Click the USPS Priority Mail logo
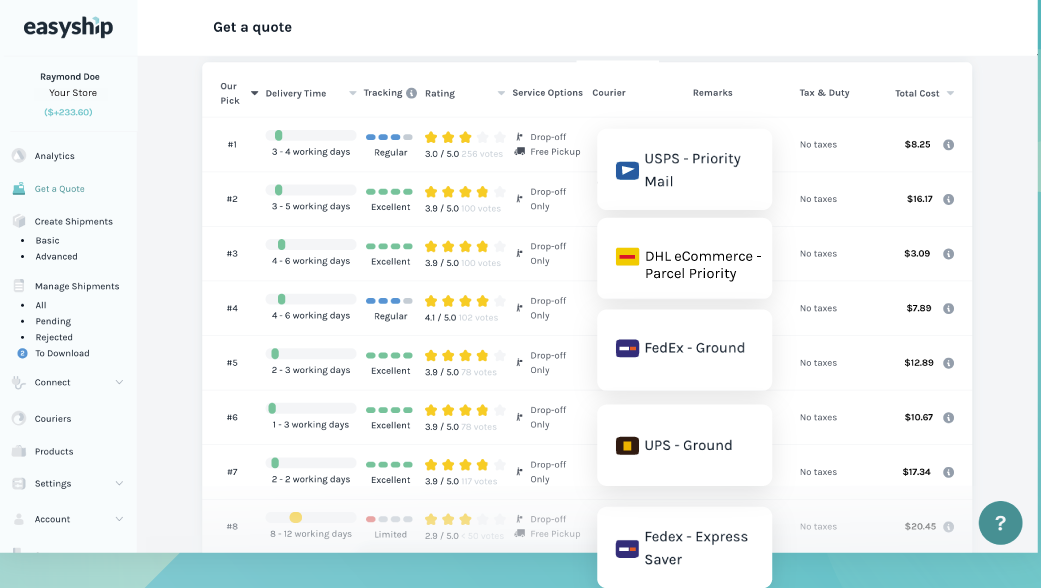Viewport: 1041px width, 588px height. tap(627, 170)
